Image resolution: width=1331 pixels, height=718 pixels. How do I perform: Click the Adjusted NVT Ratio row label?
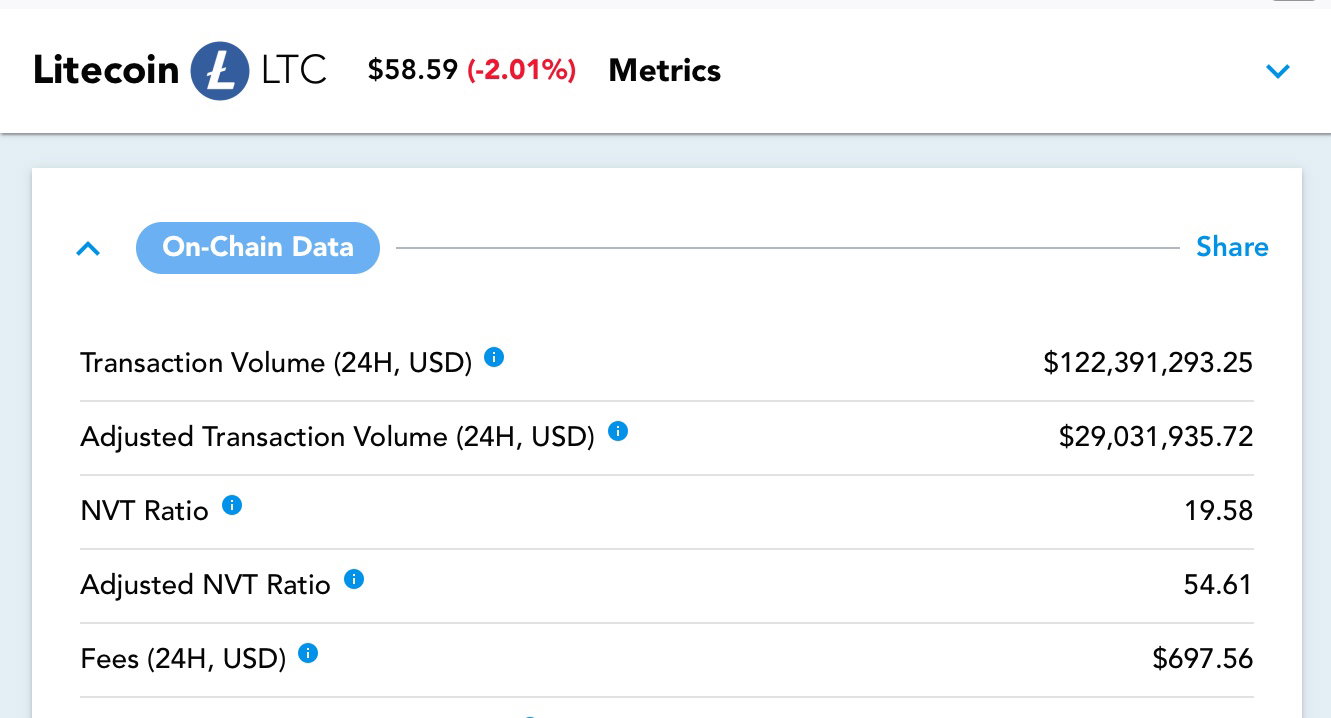click(x=205, y=585)
